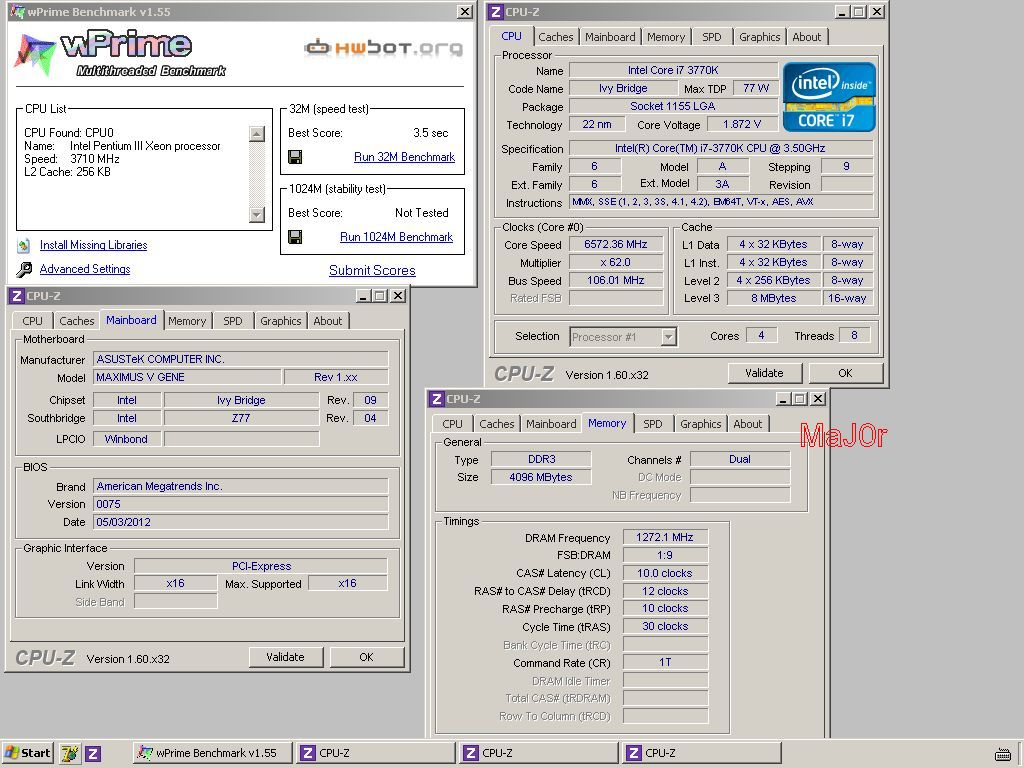This screenshot has height=768, width=1024.
Task: Switch to Caches tab in the top-right CPU-Z window
Action: tap(556, 37)
